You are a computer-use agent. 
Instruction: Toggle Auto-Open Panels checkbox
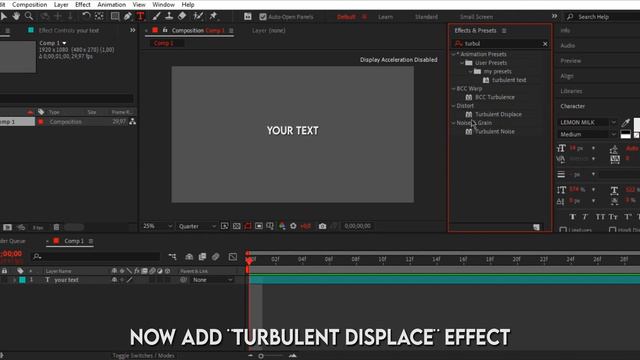point(263,17)
